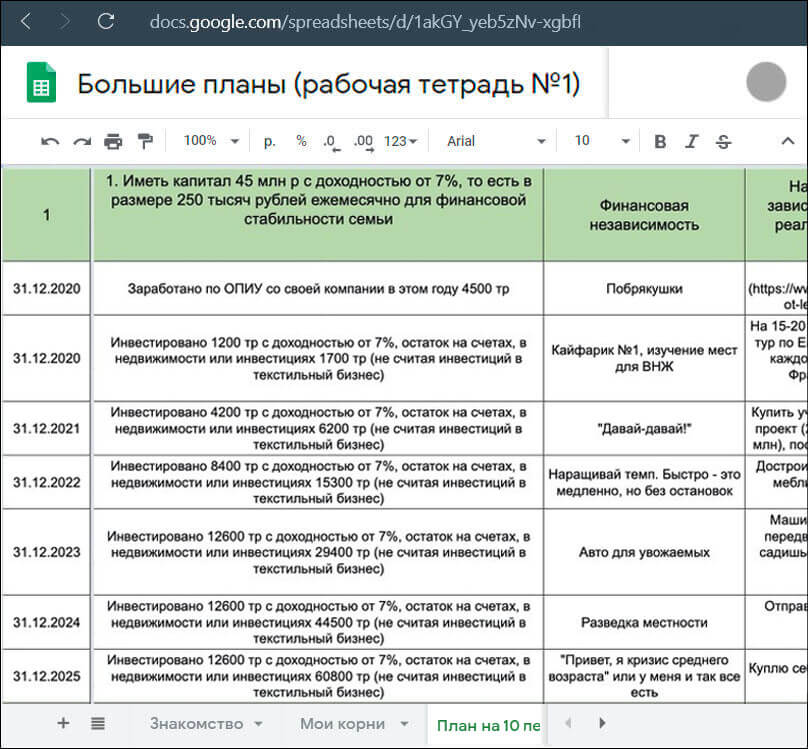Collapse the menus with the up chevron

pyautogui.click(x=787, y=141)
